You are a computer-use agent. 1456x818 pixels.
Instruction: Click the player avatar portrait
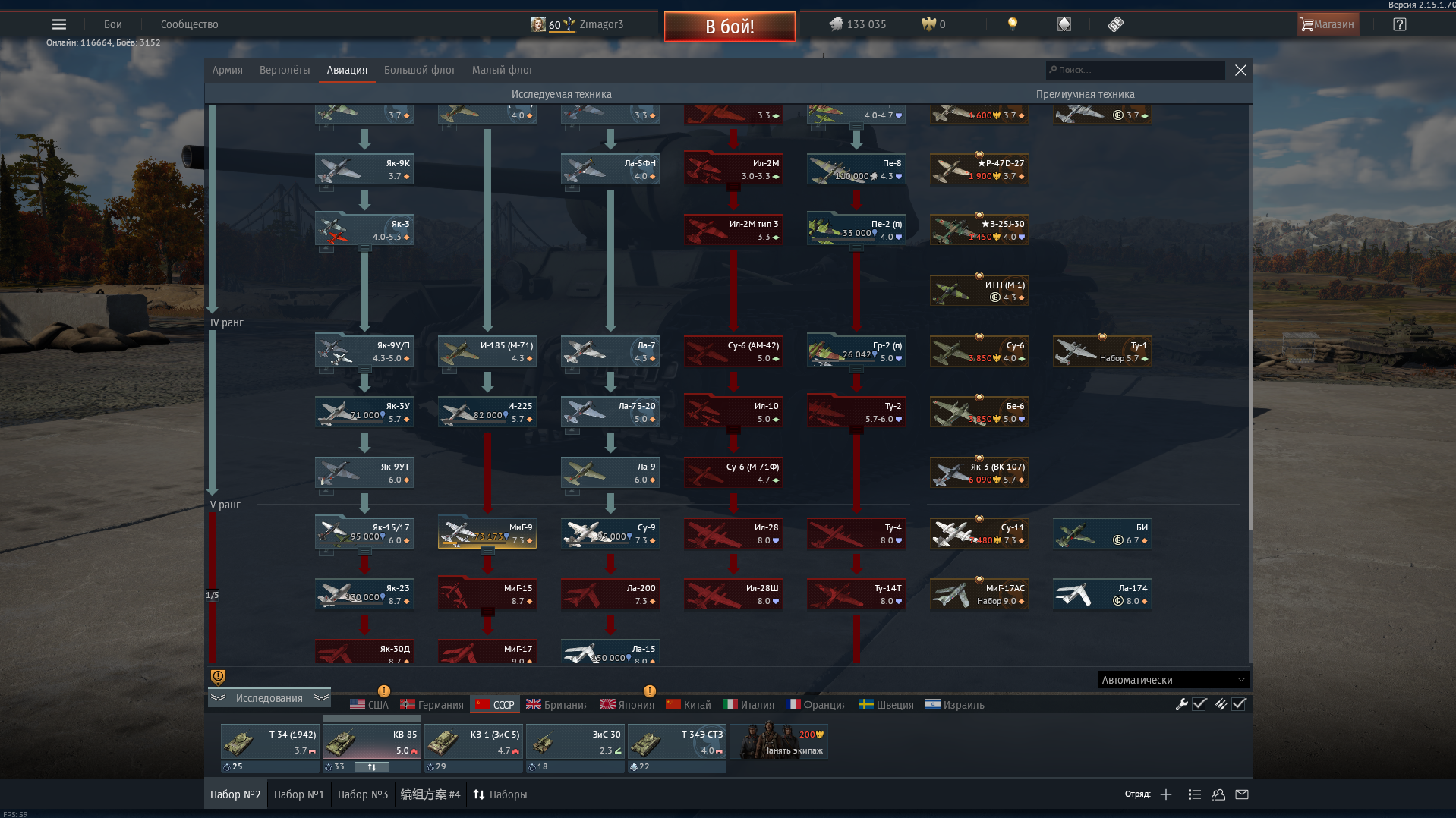click(x=537, y=24)
